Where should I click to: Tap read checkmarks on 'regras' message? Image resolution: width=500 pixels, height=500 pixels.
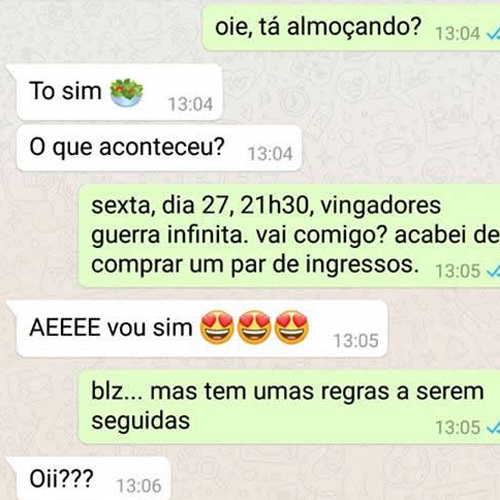[493, 428]
